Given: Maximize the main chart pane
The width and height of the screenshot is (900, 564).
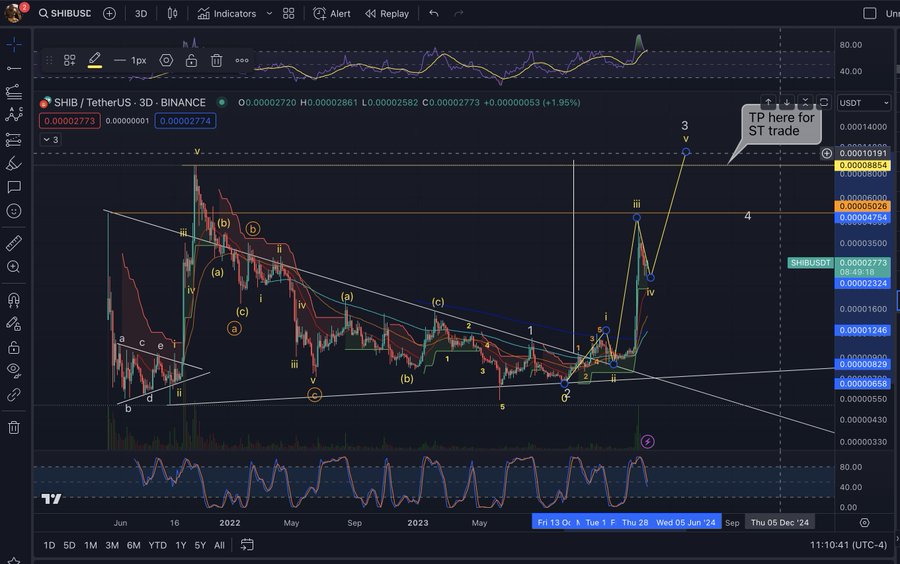Looking at the screenshot, I should tap(823, 102).
